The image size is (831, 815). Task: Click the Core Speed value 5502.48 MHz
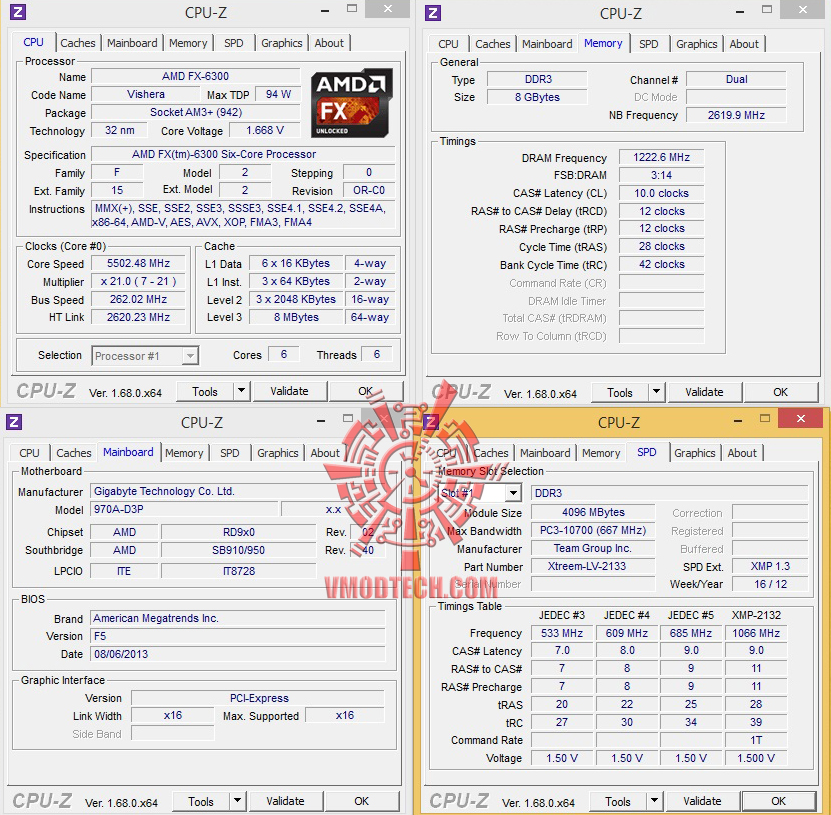[138, 263]
